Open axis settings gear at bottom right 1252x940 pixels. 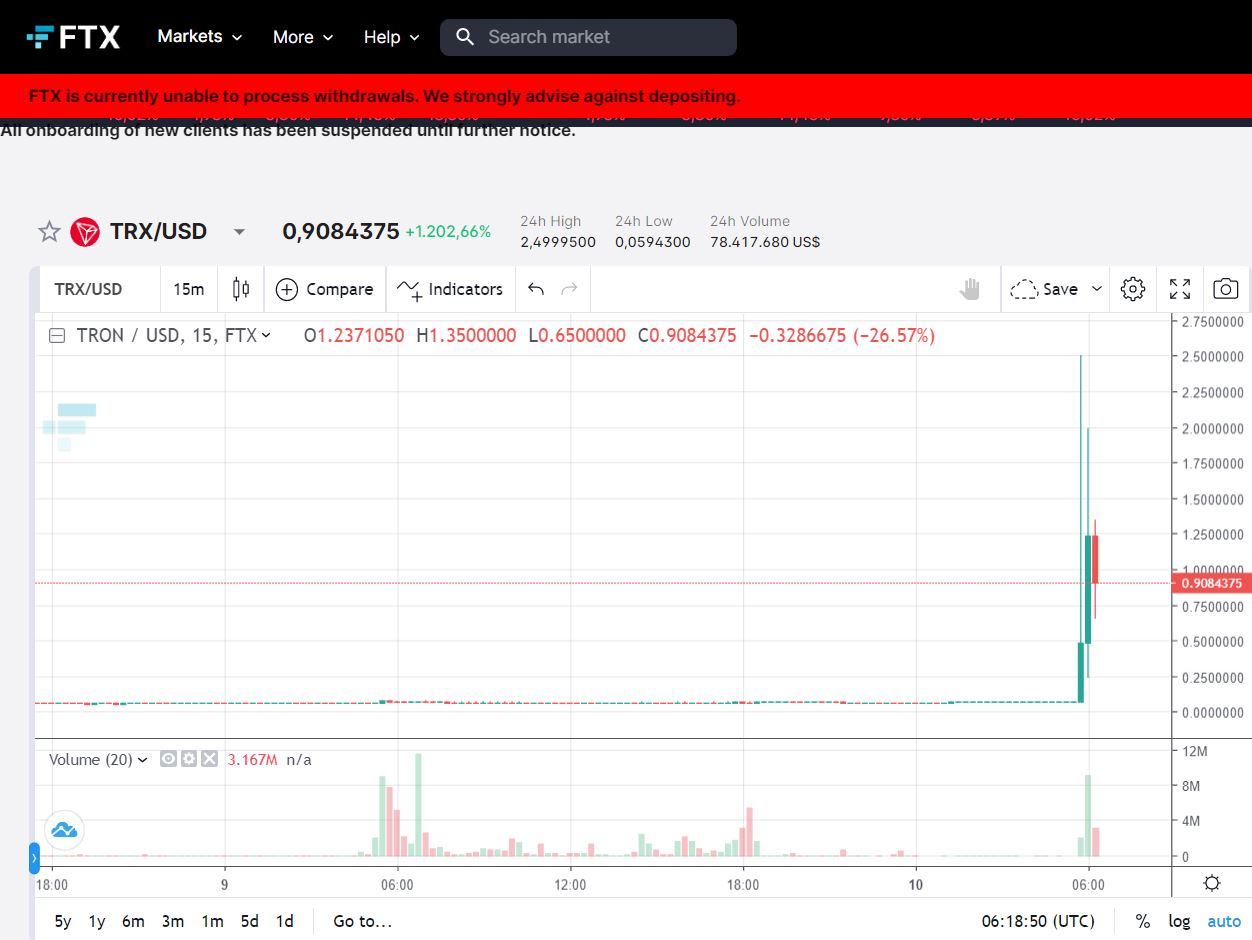click(1212, 883)
